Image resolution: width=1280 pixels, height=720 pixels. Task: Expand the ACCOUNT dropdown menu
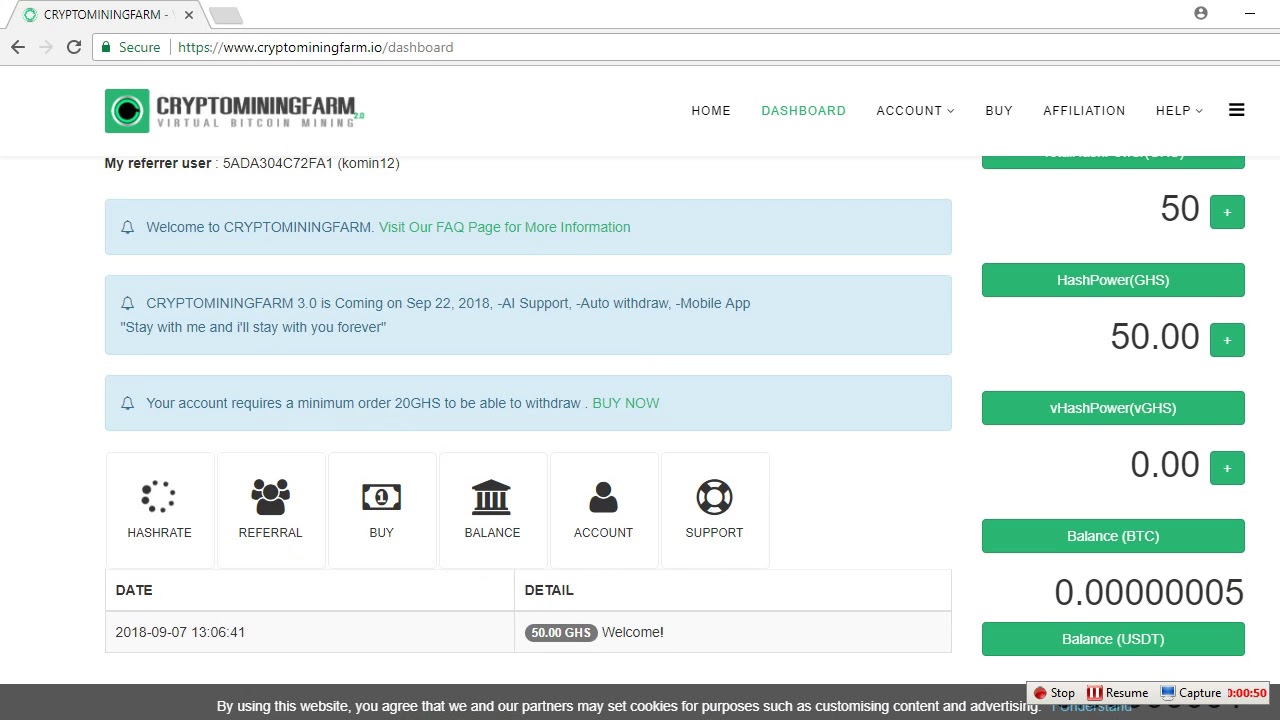915,111
